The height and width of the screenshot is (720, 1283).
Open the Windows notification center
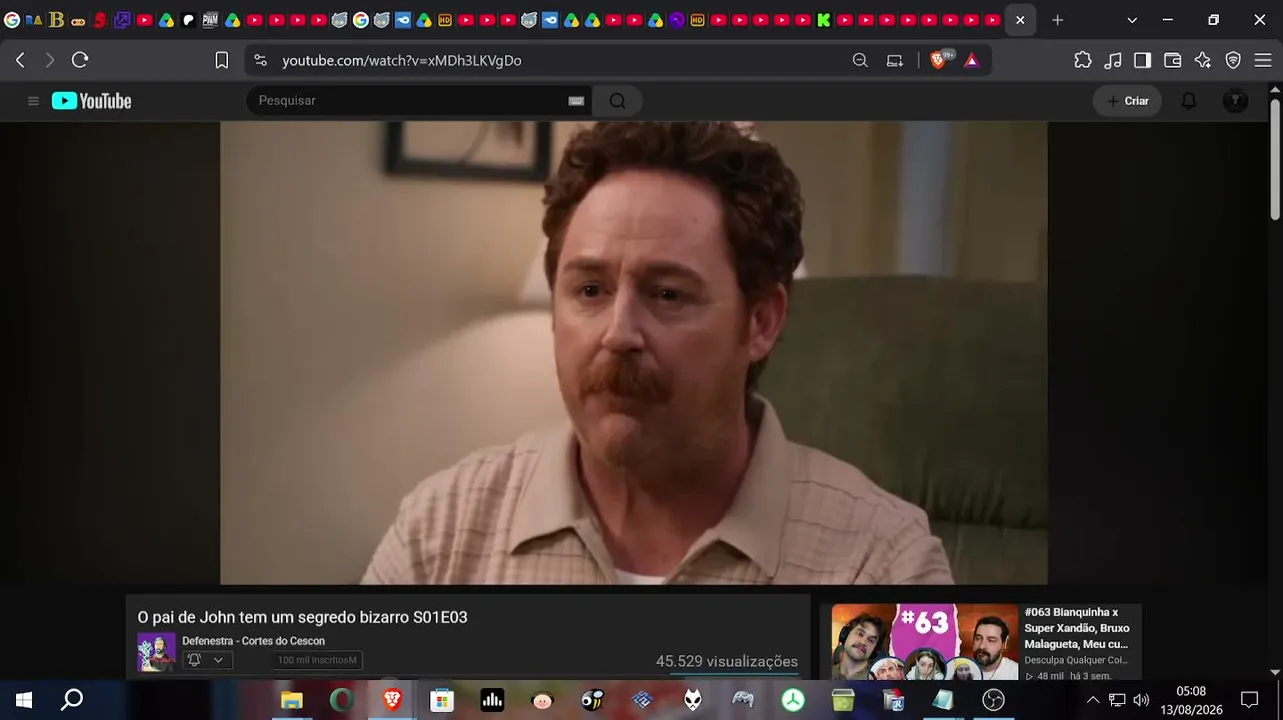[1249, 700]
